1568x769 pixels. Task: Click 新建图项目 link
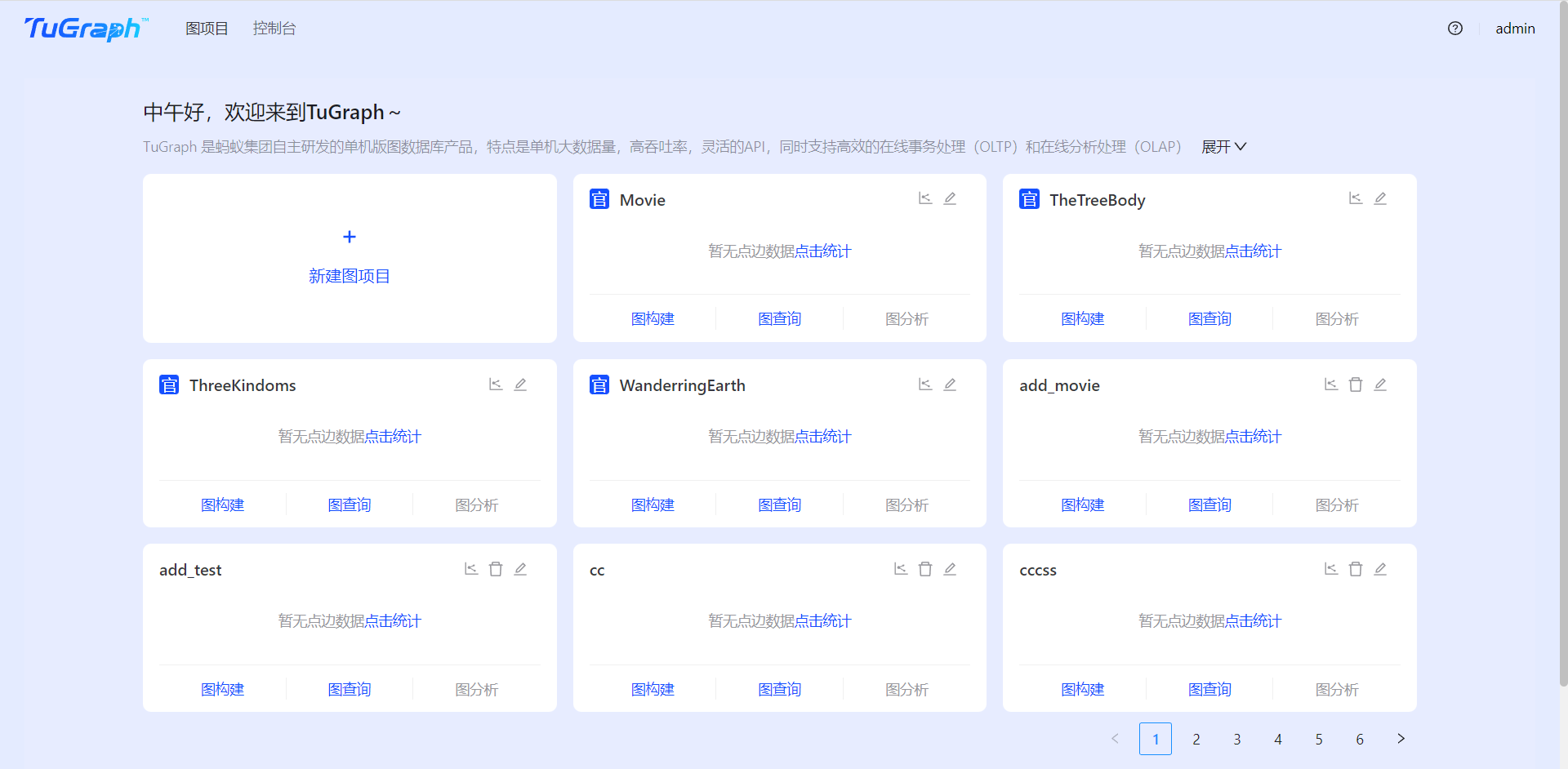(350, 276)
